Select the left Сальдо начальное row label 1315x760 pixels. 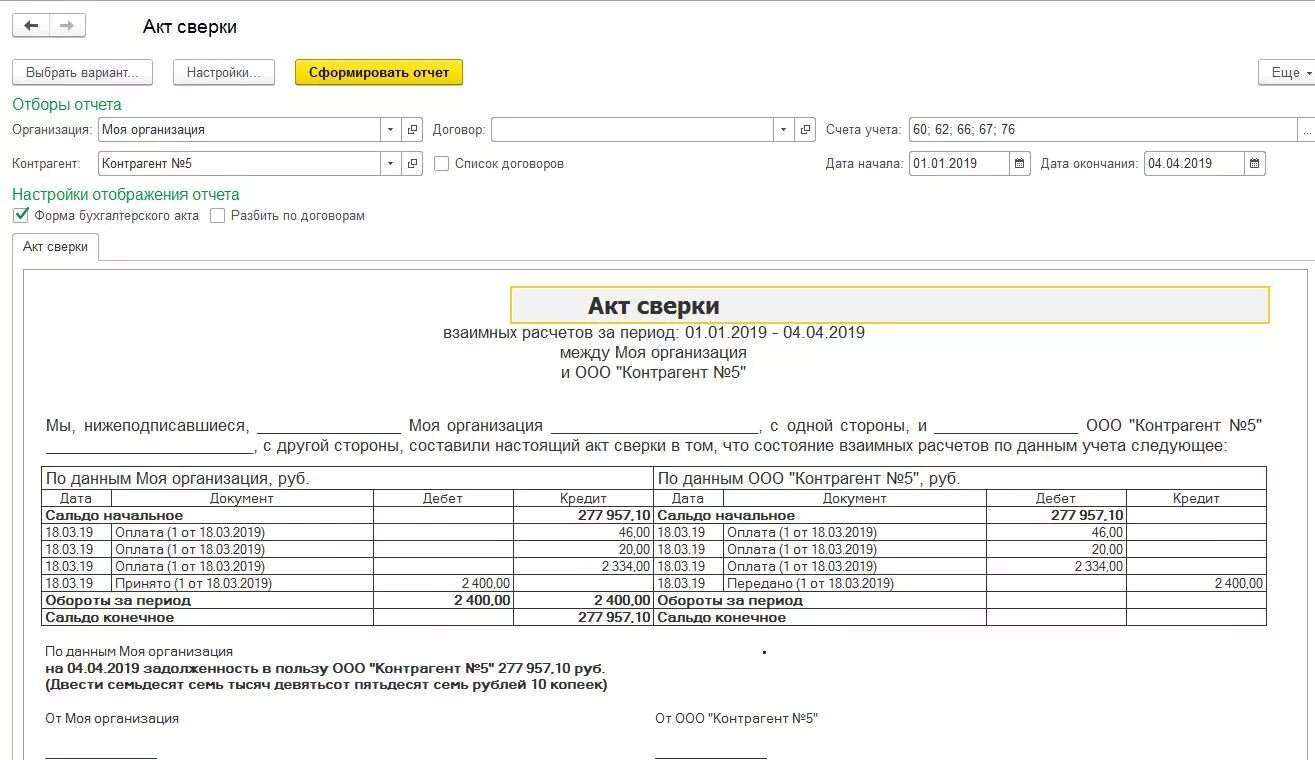click(114, 515)
